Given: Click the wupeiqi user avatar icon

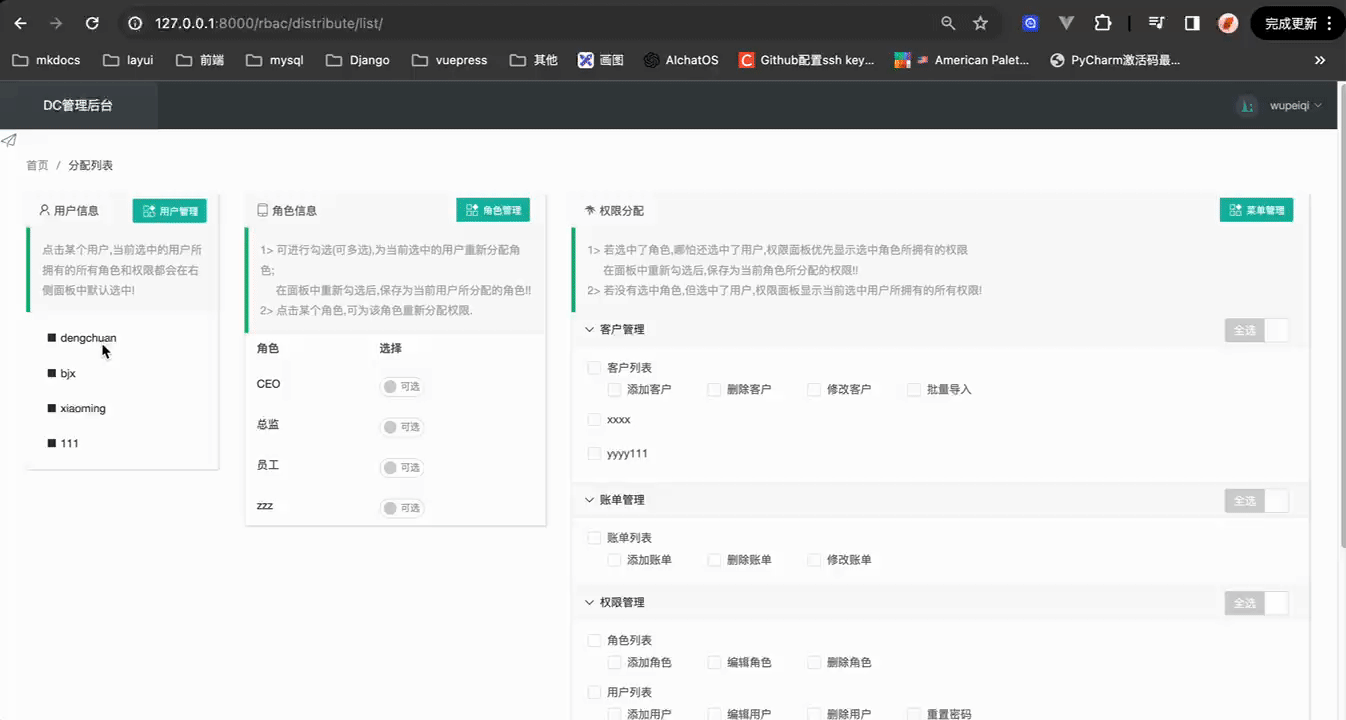Looking at the screenshot, I should (1246, 105).
